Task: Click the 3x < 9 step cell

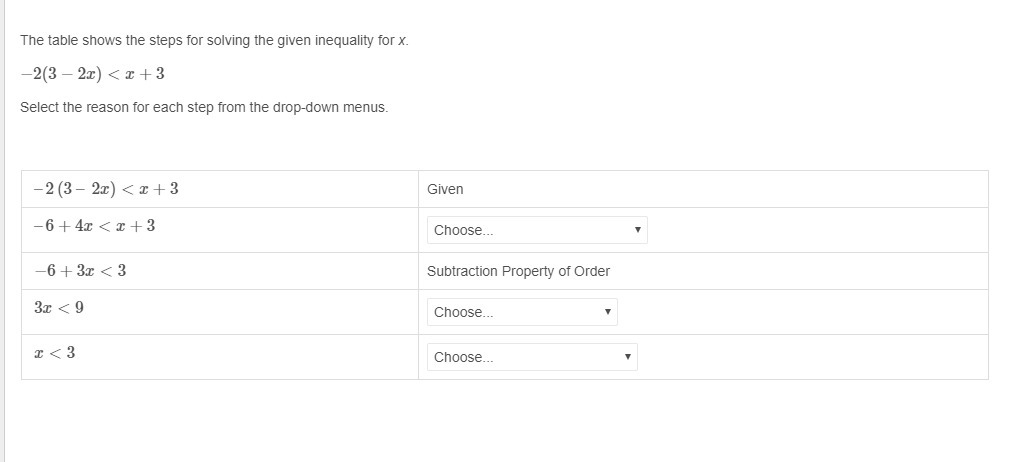Action: (x=59, y=308)
